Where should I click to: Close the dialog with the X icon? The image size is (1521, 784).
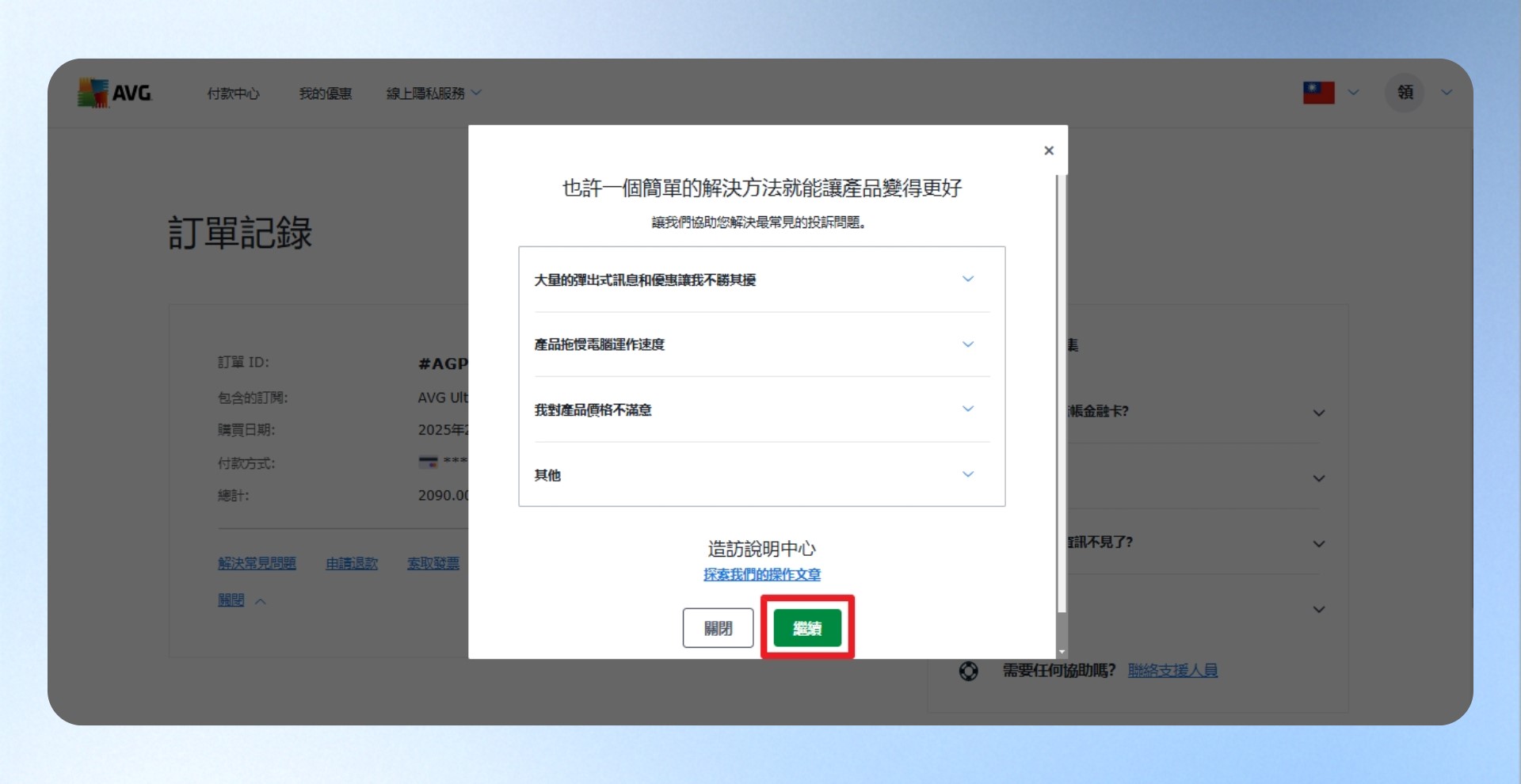[1049, 150]
